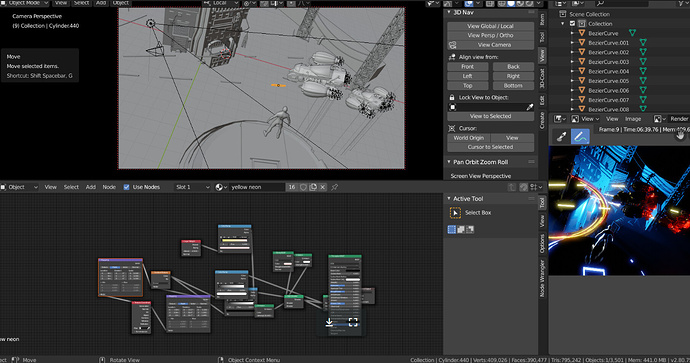Collapse the Collection tree in outliner

[x=563, y=24]
